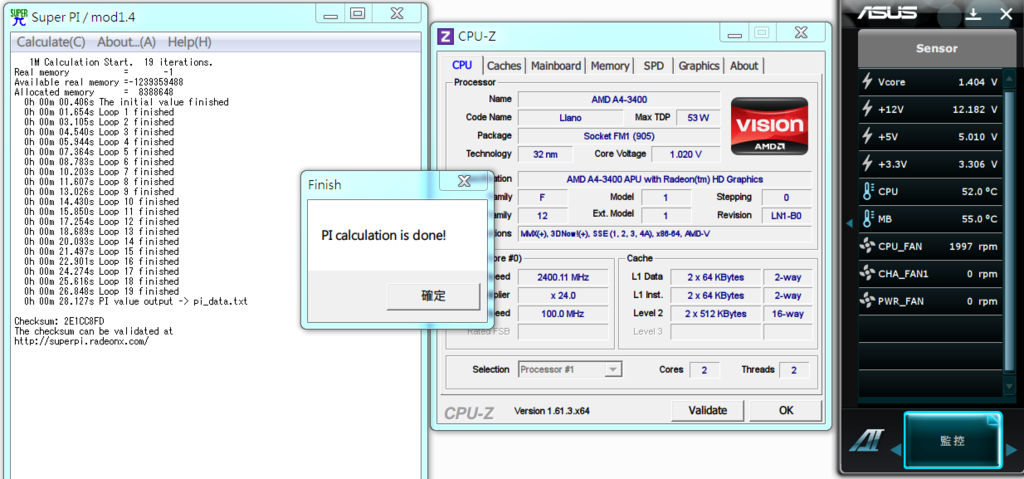Image resolution: width=1024 pixels, height=479 pixels.
Task: Click the multiplier value x 24.0
Action: [562, 295]
